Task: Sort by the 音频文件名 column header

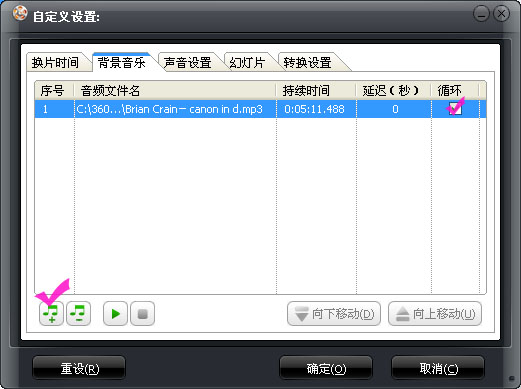Action: [x=175, y=90]
